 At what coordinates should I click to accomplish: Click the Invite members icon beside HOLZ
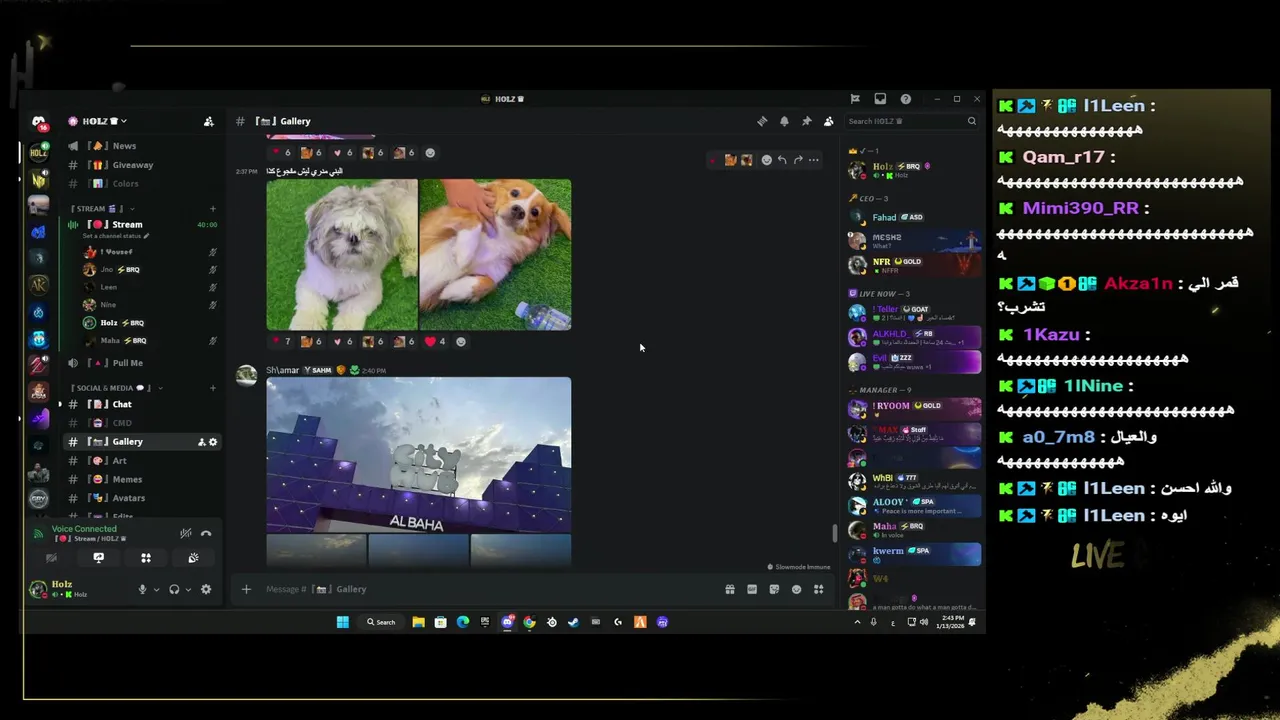(208, 121)
